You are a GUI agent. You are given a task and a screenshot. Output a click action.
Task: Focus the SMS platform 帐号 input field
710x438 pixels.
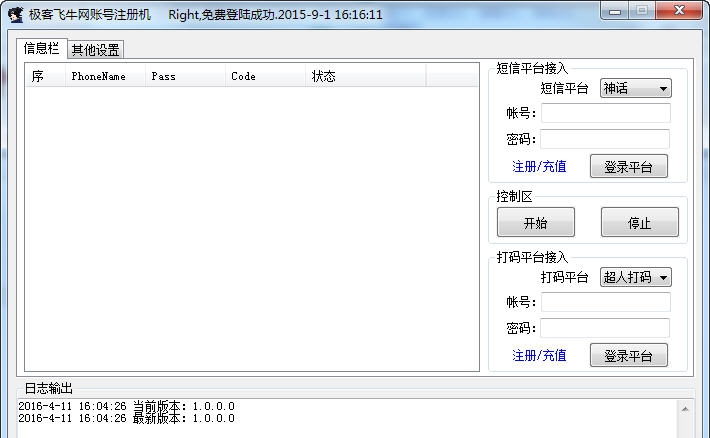tap(606, 113)
